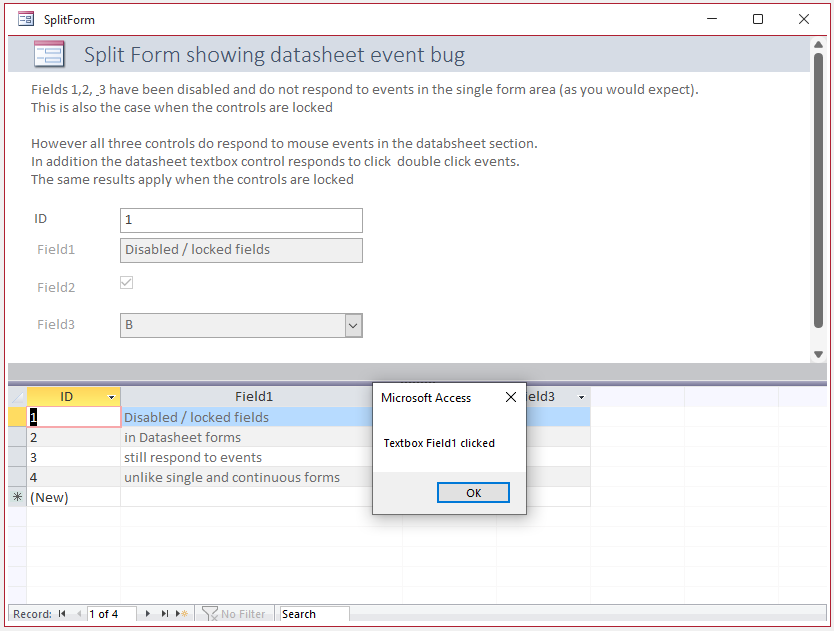Screen dimensions: 834x631
Task: Toggle the Field2 checkbox
Action: click(x=127, y=283)
